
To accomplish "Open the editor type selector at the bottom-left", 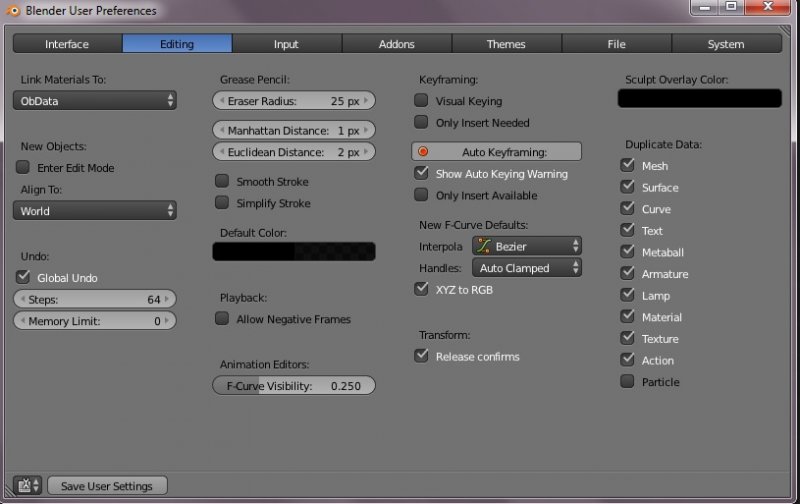I will click(x=28, y=485).
